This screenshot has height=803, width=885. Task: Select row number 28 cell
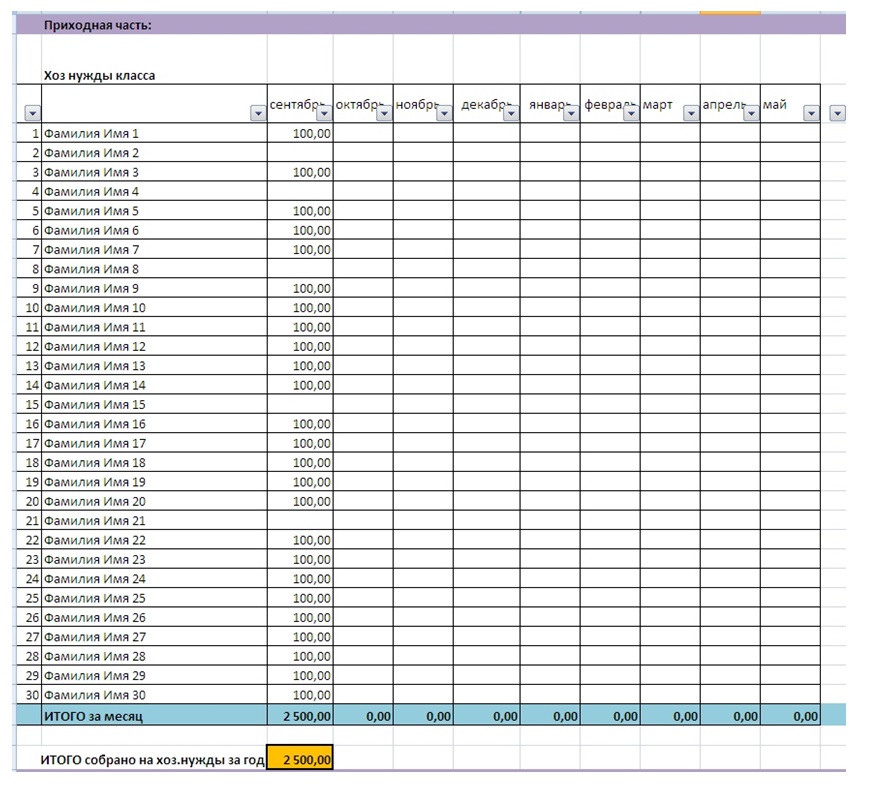coord(29,656)
